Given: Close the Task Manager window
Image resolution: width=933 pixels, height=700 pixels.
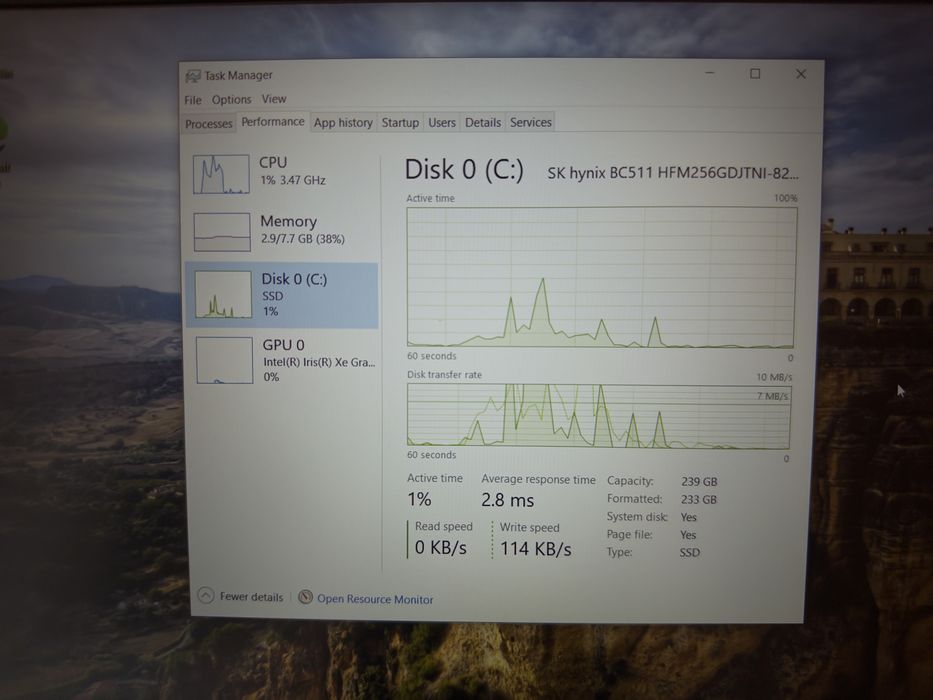Looking at the screenshot, I should pos(801,73).
